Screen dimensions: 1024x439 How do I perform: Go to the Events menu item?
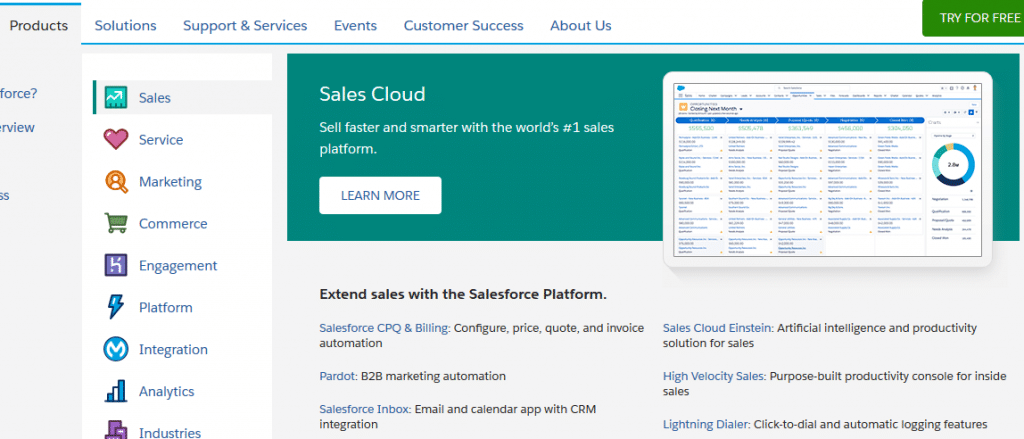click(x=355, y=25)
